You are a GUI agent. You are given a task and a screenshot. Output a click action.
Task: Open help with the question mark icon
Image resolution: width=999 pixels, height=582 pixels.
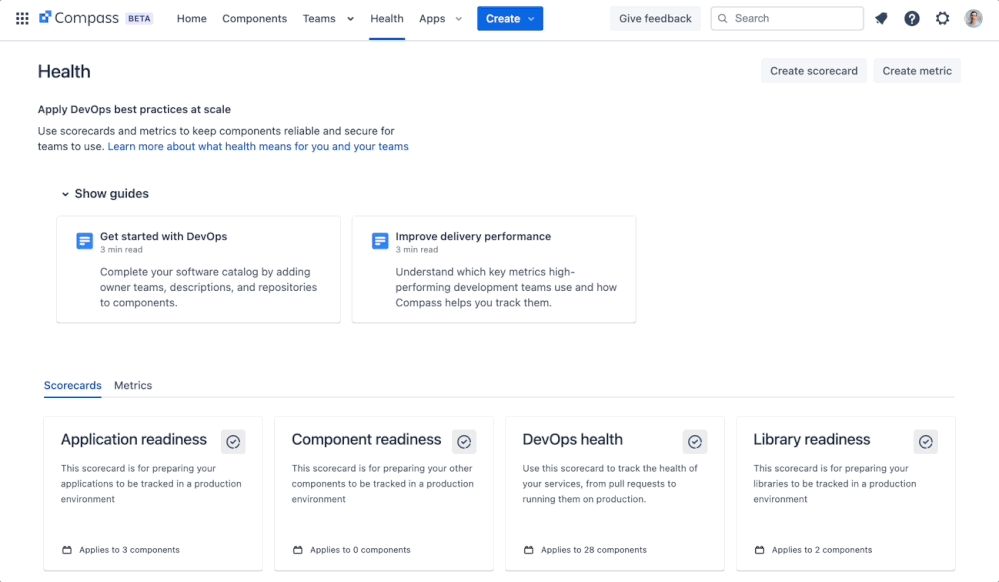912,18
